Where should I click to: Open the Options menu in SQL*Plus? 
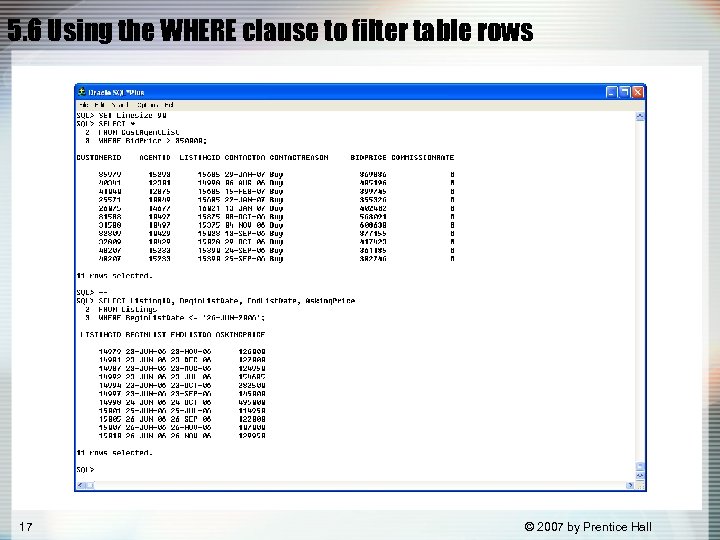pyautogui.click(x=147, y=105)
